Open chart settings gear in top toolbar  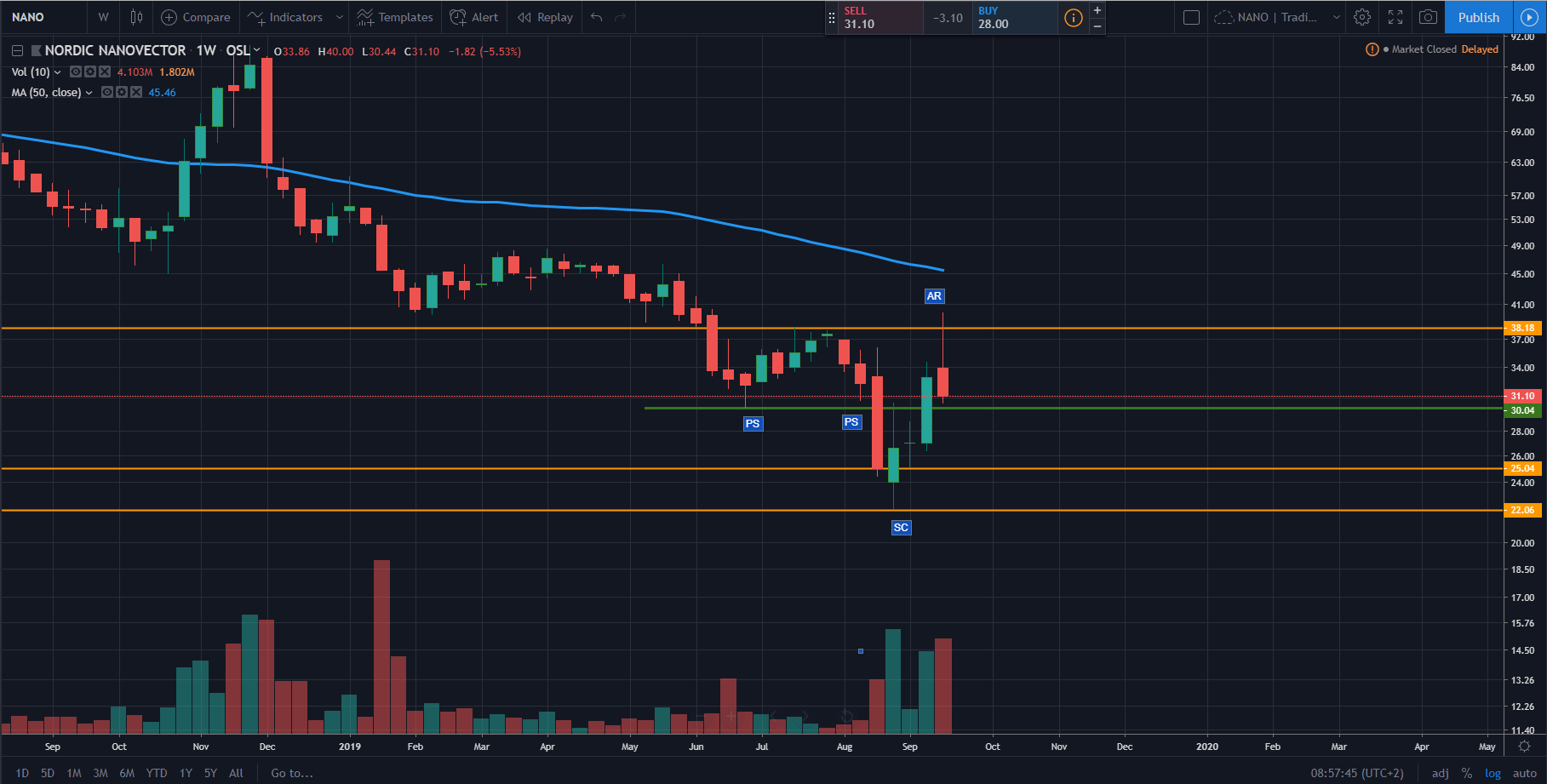click(x=1362, y=17)
